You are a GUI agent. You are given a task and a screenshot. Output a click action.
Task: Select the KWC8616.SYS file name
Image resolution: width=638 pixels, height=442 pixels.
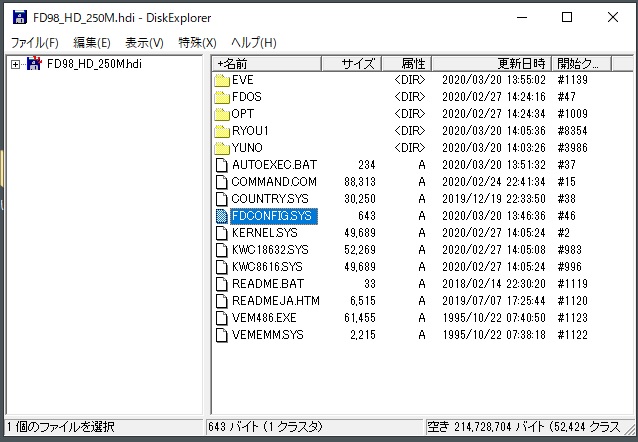[267, 267]
